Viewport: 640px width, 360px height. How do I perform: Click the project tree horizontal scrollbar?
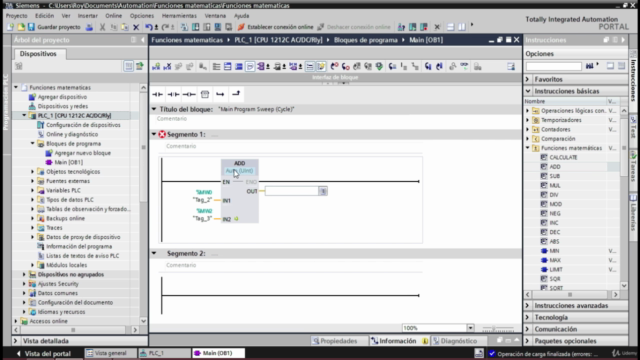(x=73, y=329)
